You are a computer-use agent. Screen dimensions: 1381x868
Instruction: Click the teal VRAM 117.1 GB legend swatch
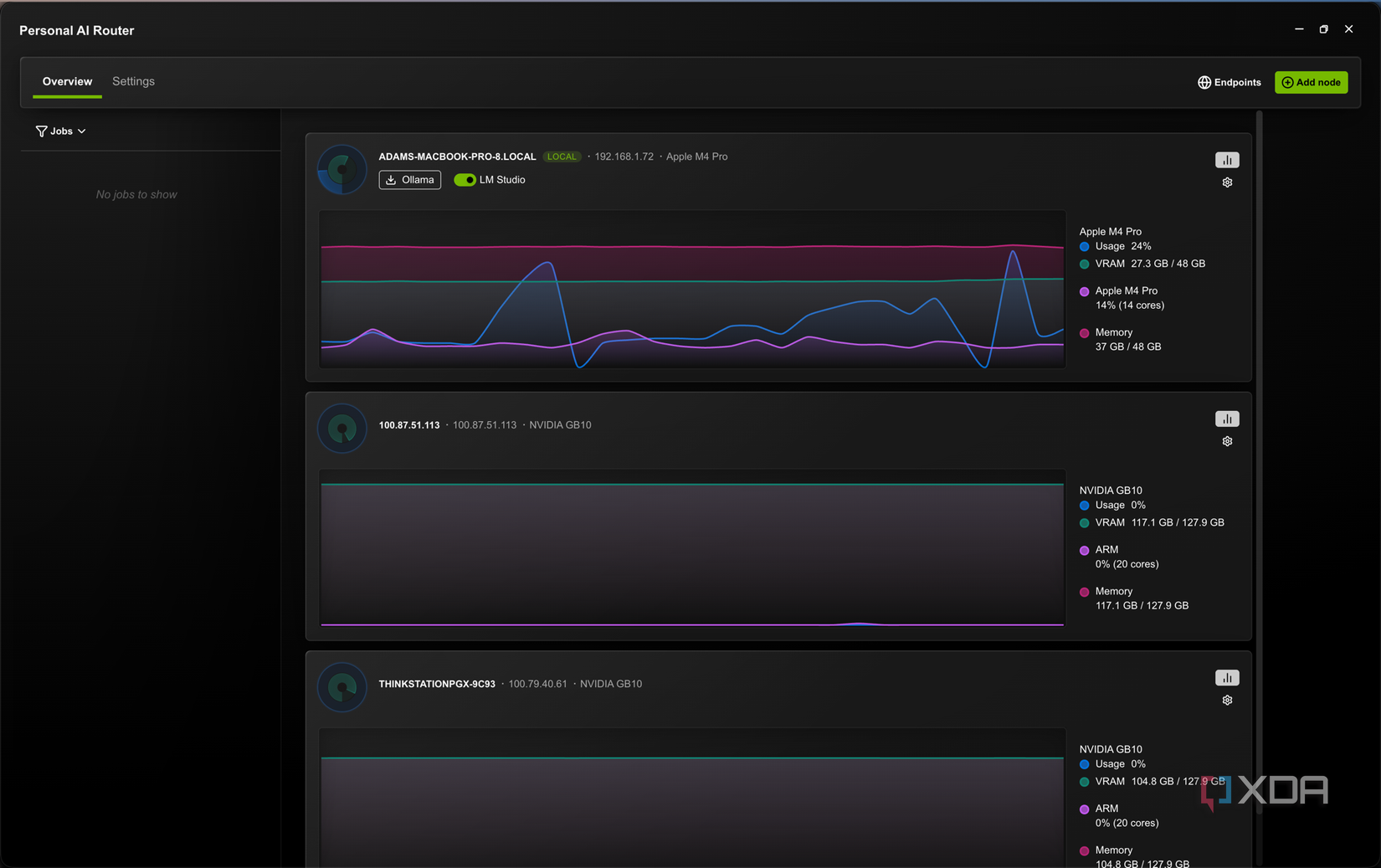click(1085, 523)
